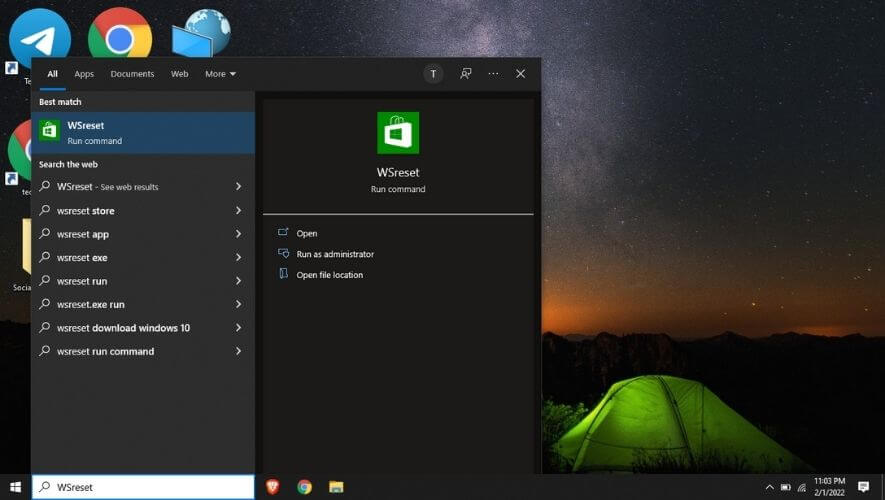Click Run as administrator
The height and width of the screenshot is (500, 885).
pyautogui.click(x=335, y=254)
